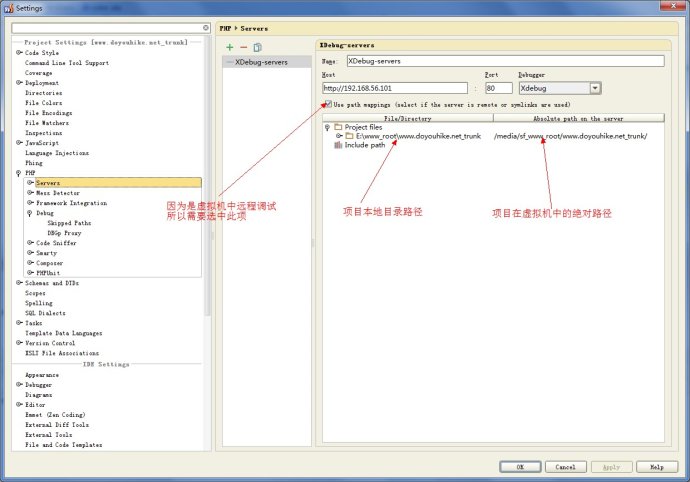
Task: Open Language Injections settings
Action: tap(57, 153)
